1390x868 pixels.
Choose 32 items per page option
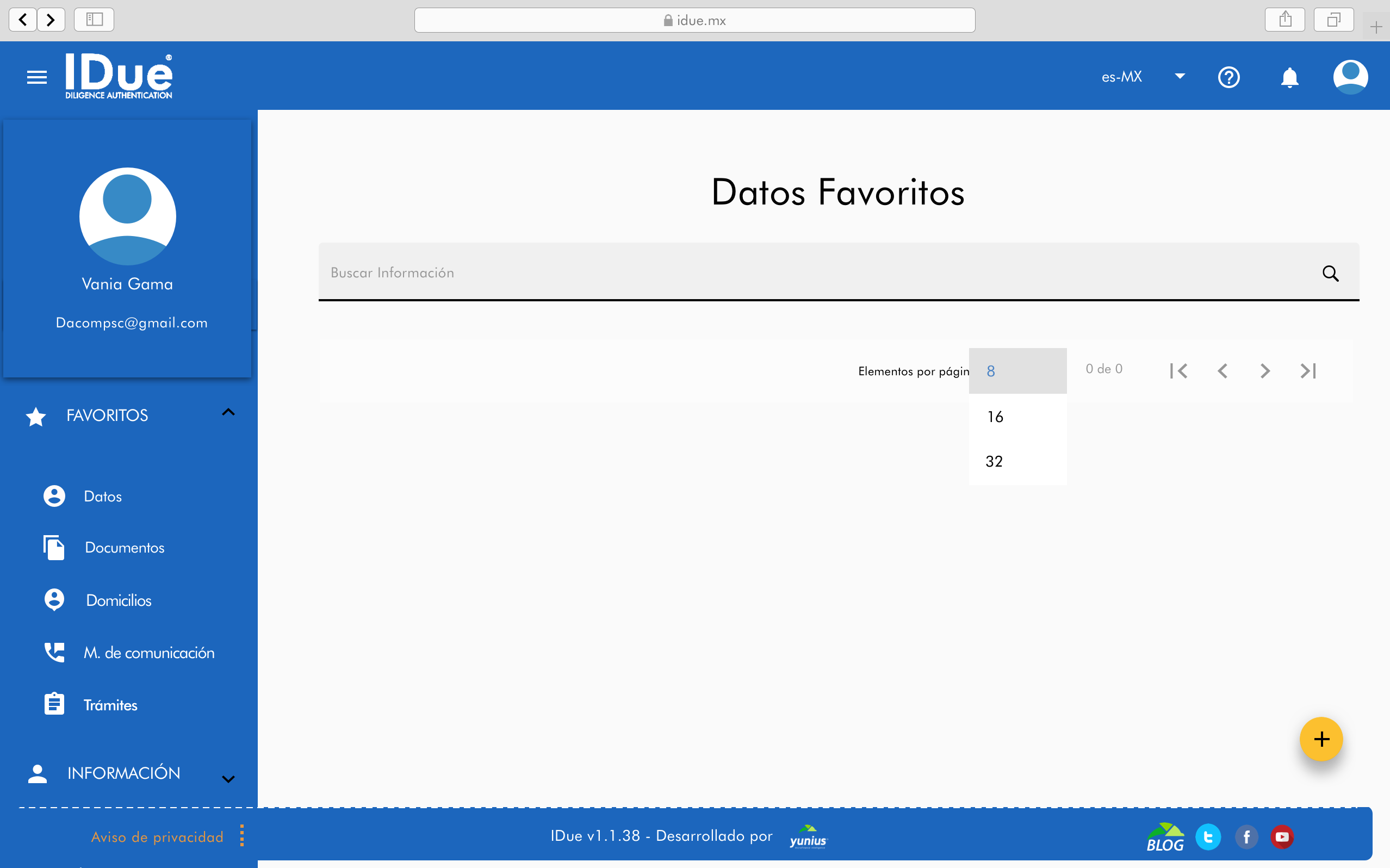(995, 462)
